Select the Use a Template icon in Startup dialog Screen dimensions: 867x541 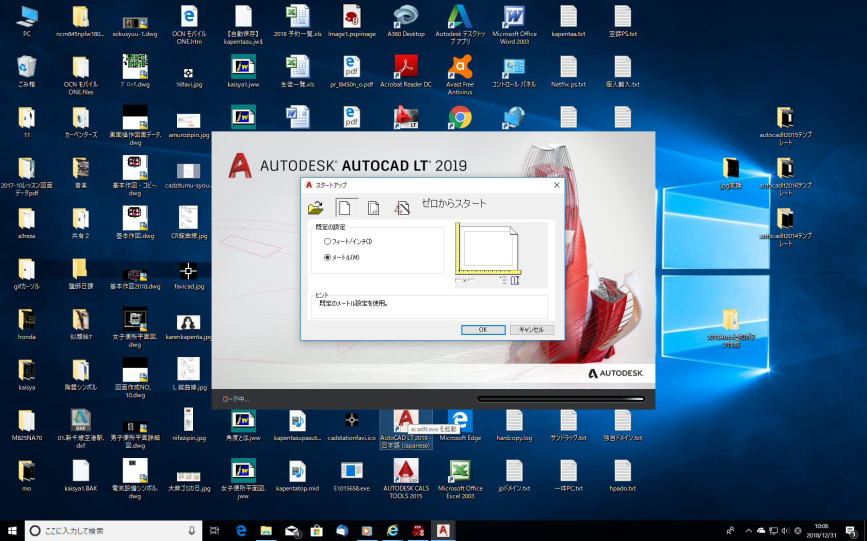tap(374, 208)
